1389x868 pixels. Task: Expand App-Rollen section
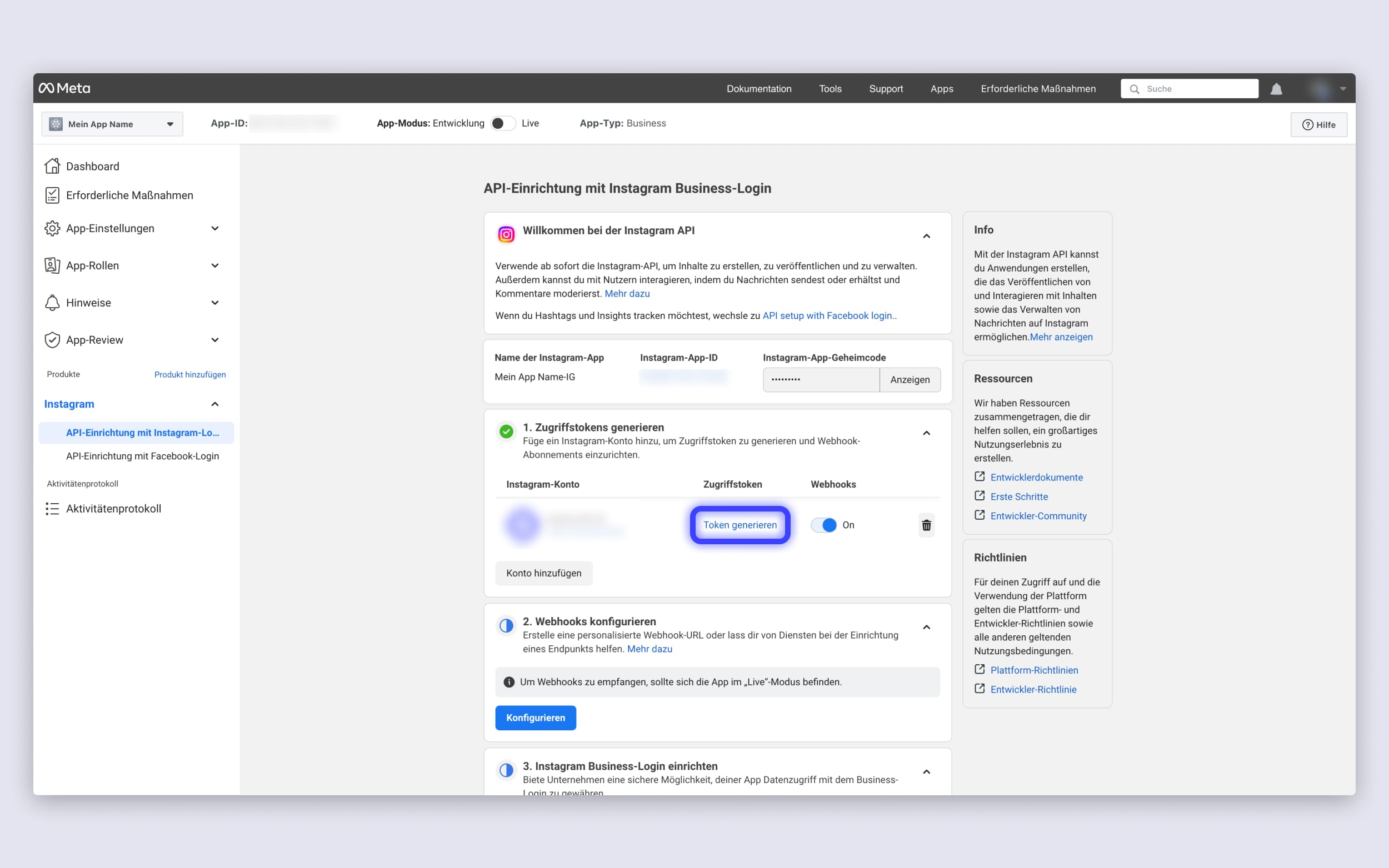coord(215,265)
